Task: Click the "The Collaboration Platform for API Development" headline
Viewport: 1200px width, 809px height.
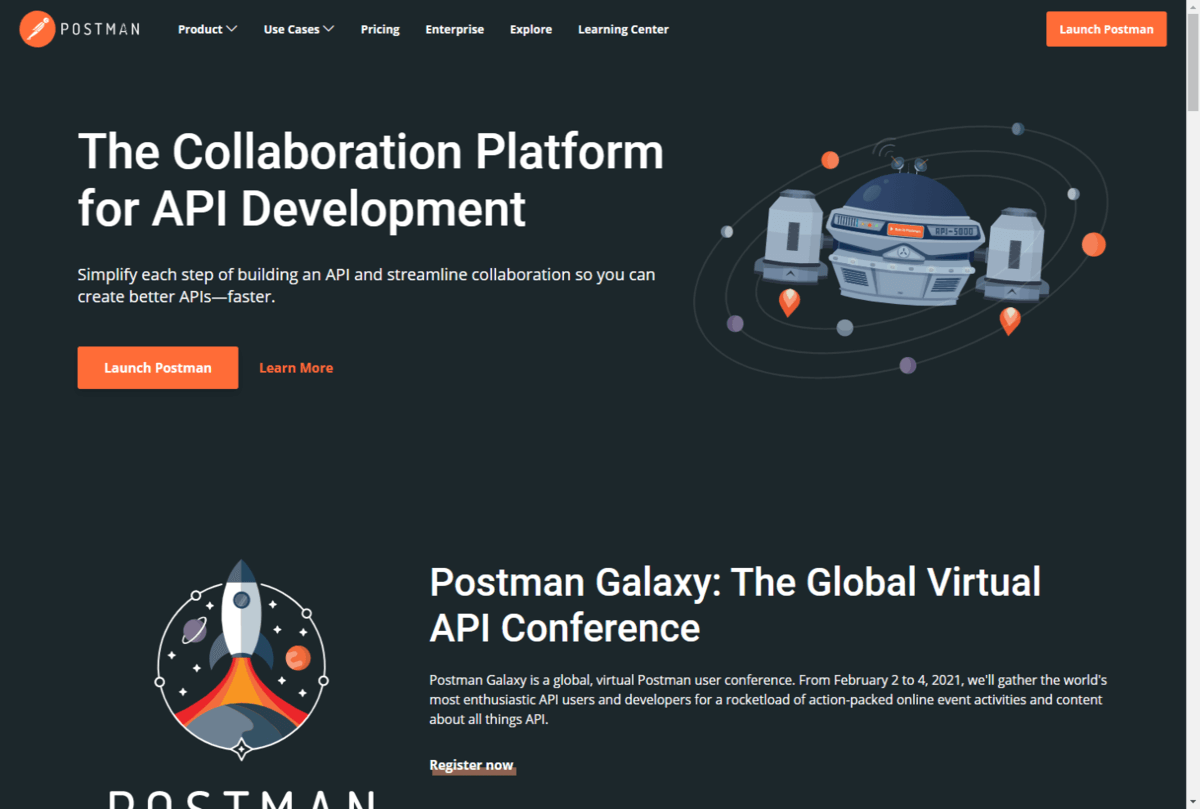Action: click(x=370, y=180)
